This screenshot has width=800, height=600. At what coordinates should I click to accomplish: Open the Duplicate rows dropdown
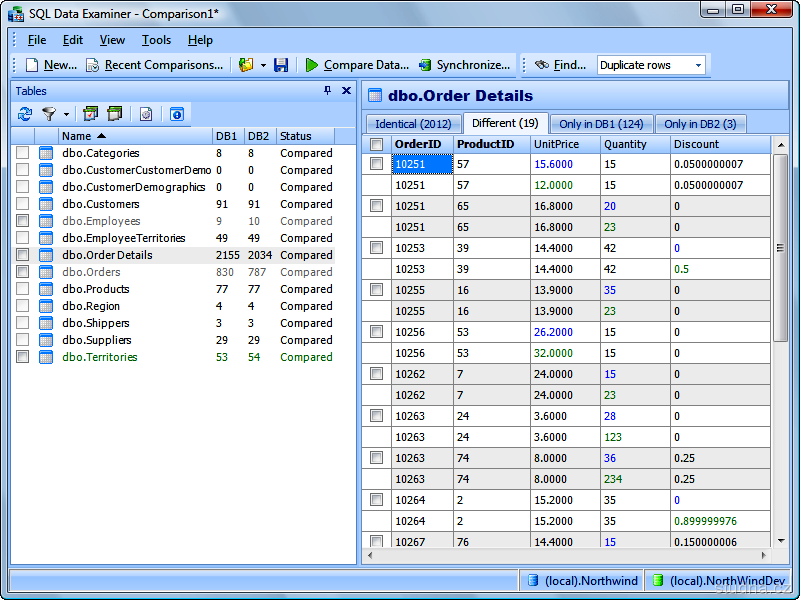point(698,65)
